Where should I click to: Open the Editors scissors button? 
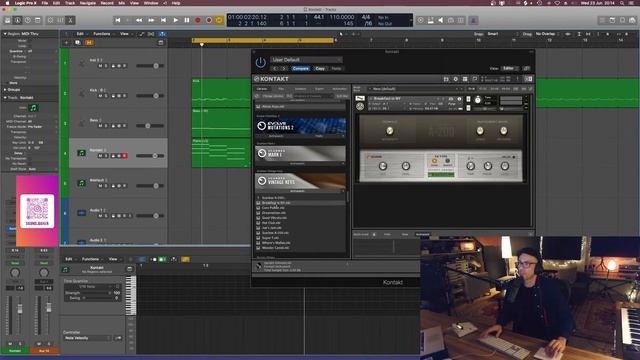tap(70, 20)
